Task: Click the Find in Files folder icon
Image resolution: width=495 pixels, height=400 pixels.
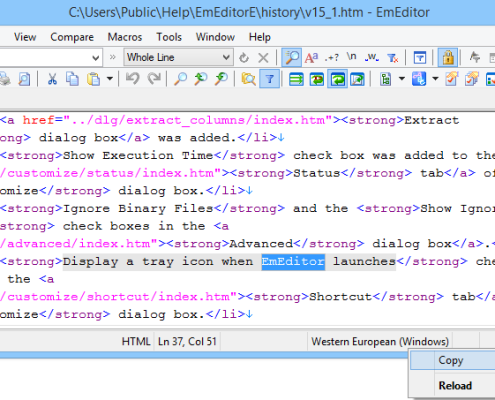Action: coord(248,79)
